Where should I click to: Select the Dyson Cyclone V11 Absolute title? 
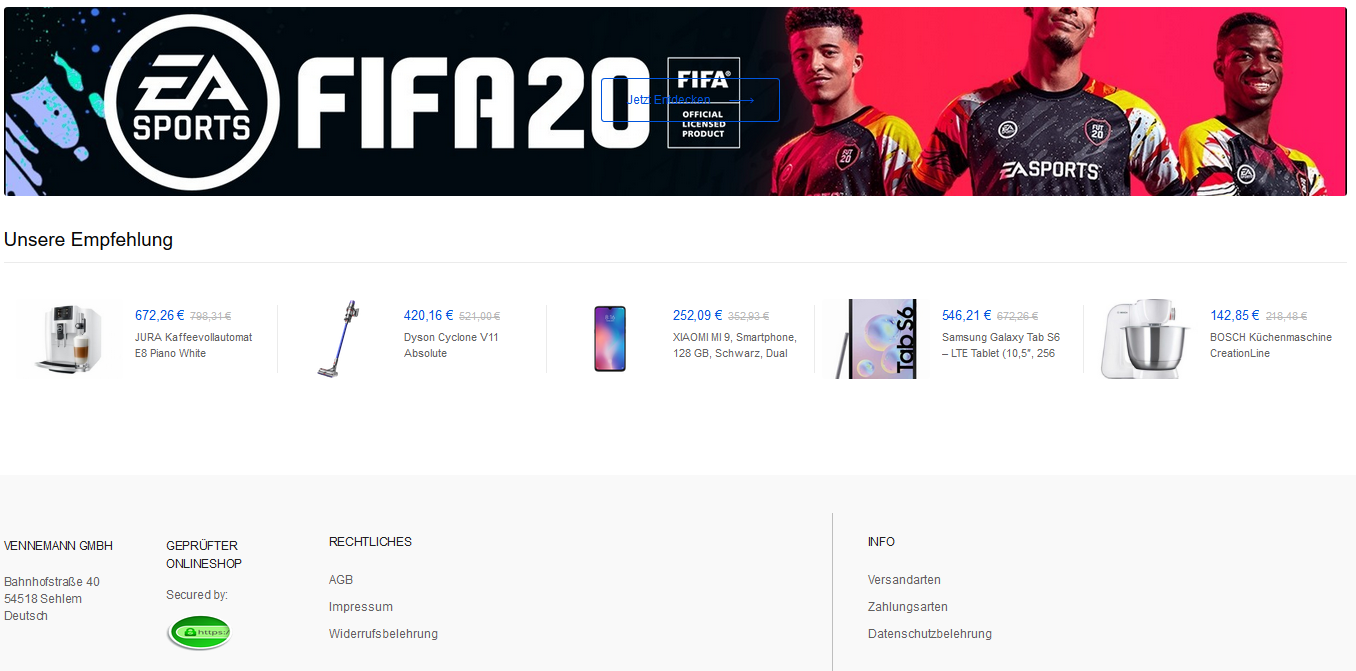(x=451, y=345)
